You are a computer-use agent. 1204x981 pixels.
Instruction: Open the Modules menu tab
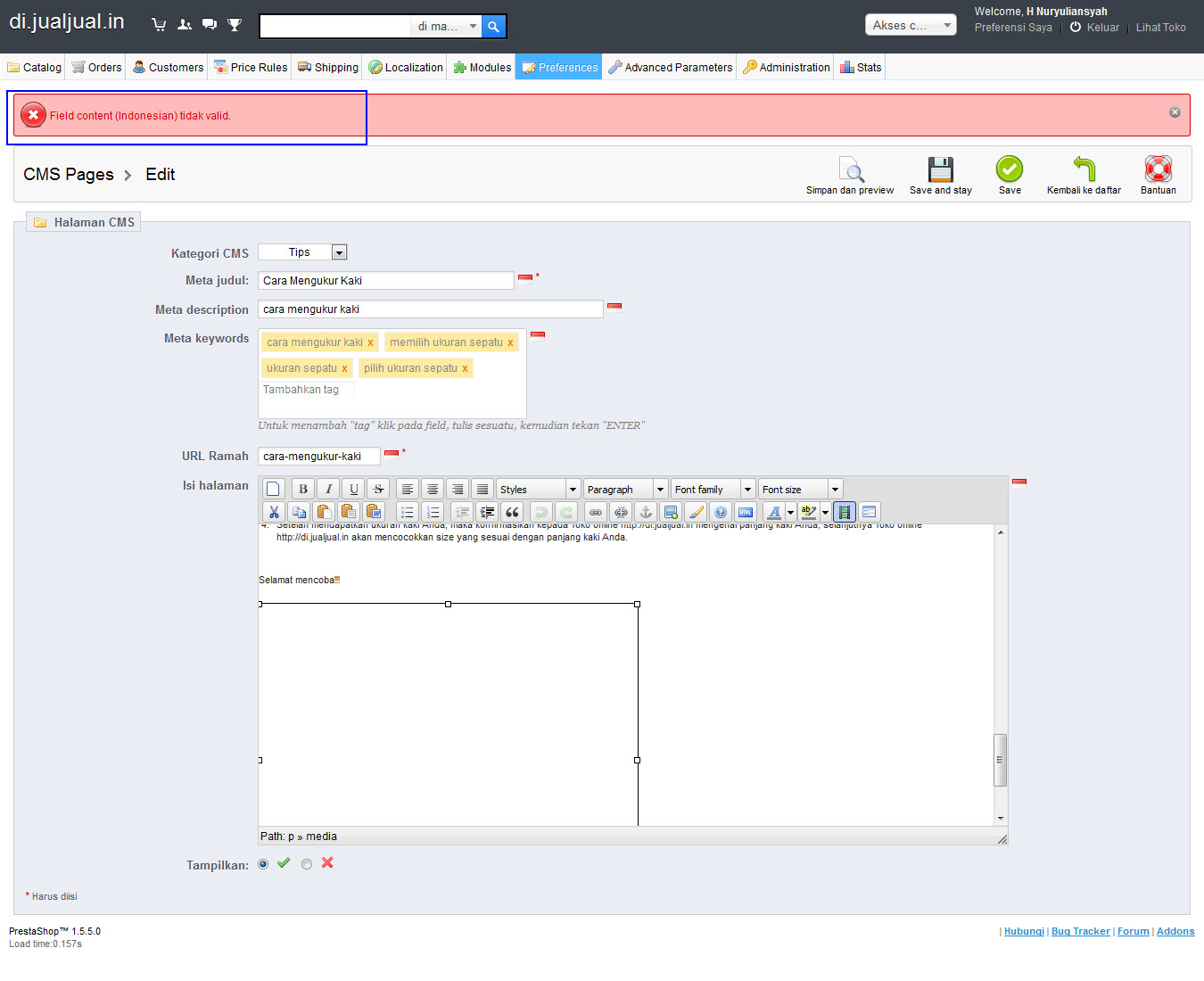[x=482, y=67]
